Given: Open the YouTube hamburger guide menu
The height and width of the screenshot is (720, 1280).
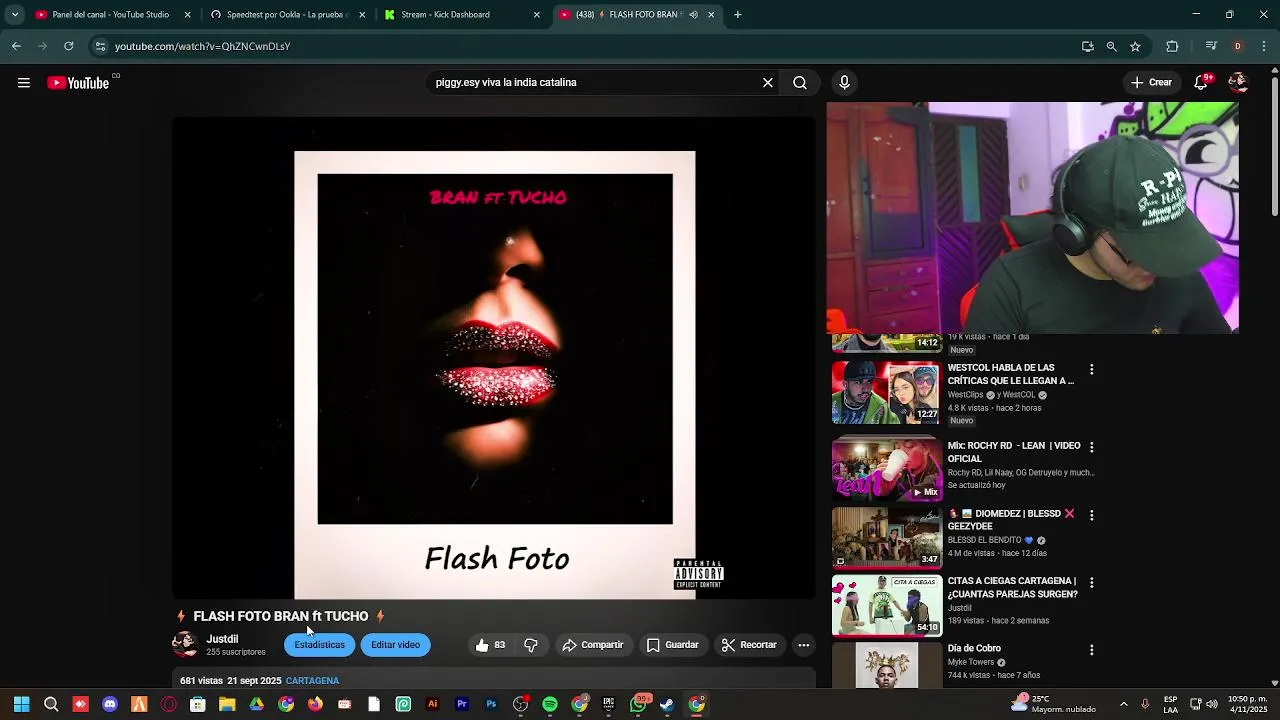Looking at the screenshot, I should 24,83.
